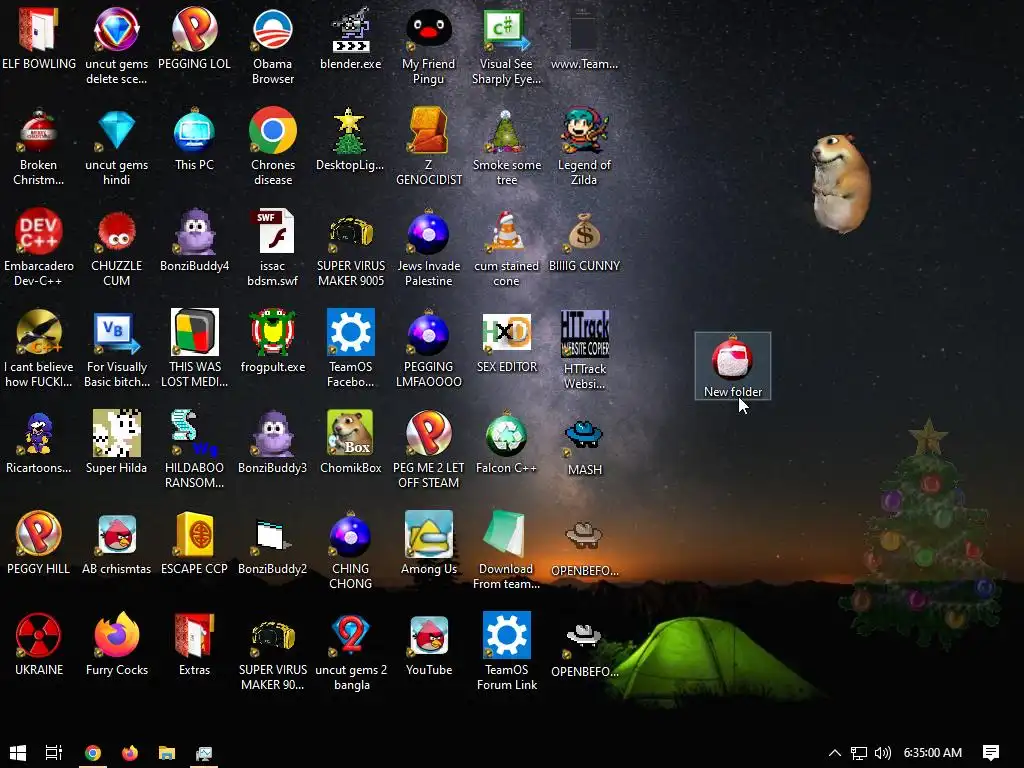Open the Windows Start menu
Viewport: 1024px width, 768px height.
coord(18,752)
